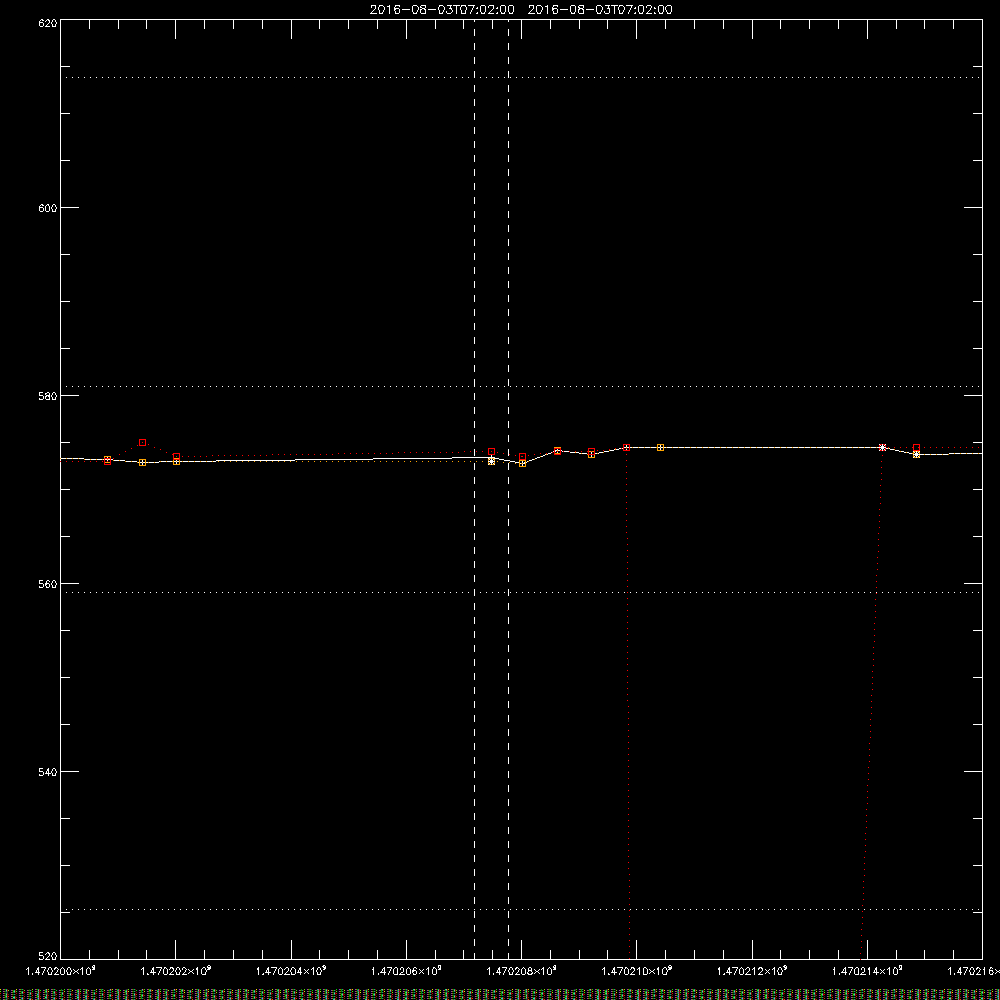Select the white asterisk data marker on the curve
The height and width of the screenshot is (1000, 1000).
pos(883,448)
